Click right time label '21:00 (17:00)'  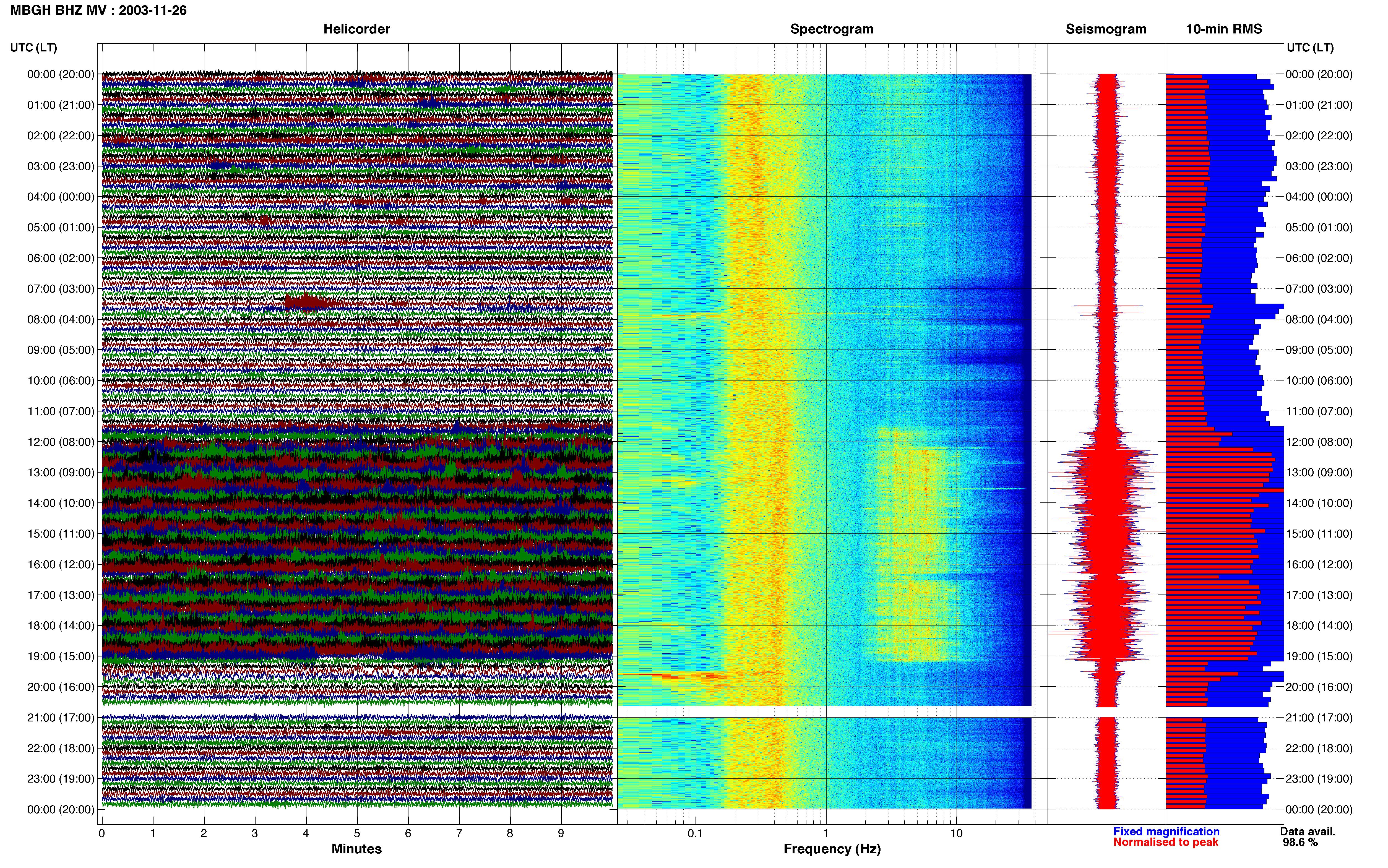(1319, 718)
